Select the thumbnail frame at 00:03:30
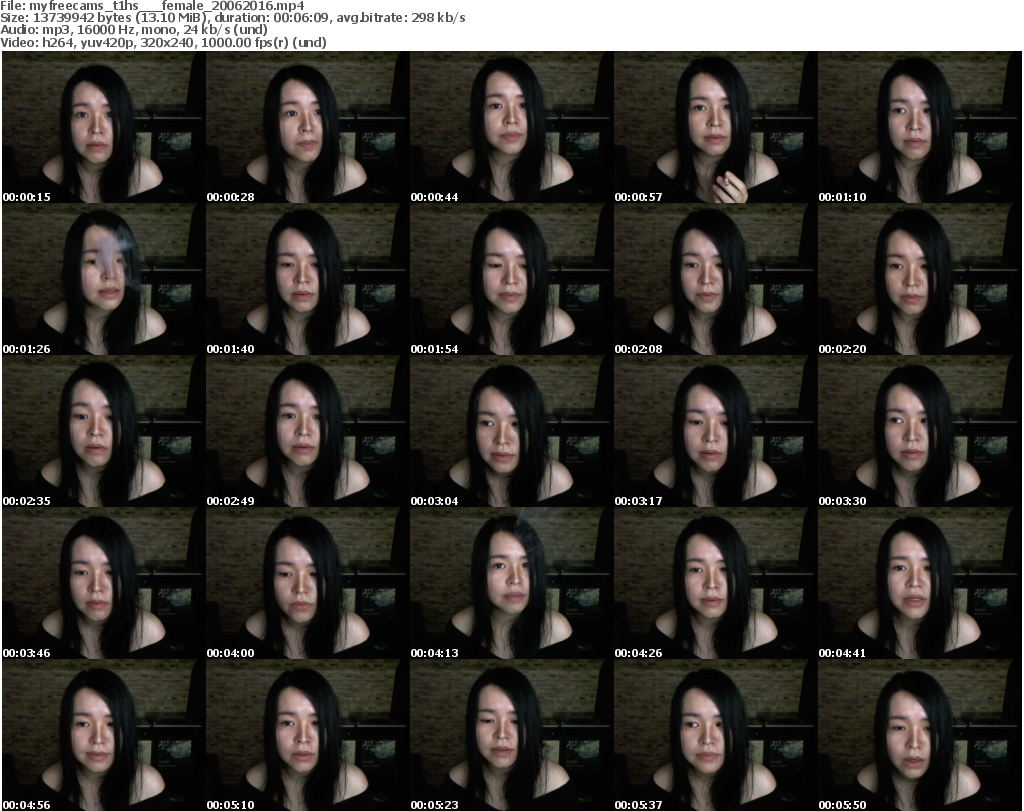This screenshot has height=811, width=1024. 920,432
